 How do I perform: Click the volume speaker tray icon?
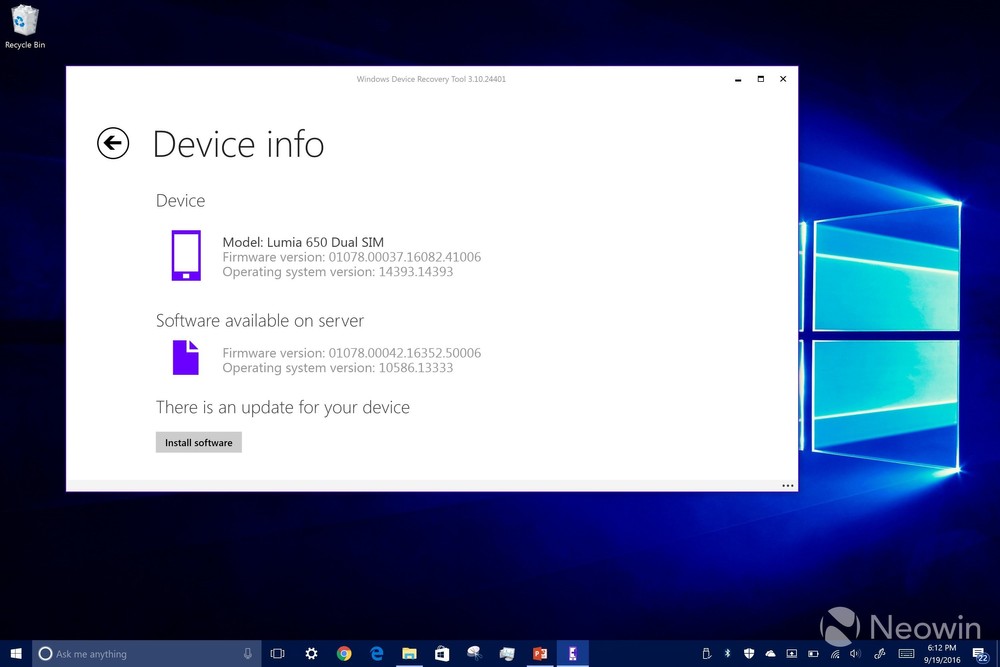pyautogui.click(x=855, y=654)
